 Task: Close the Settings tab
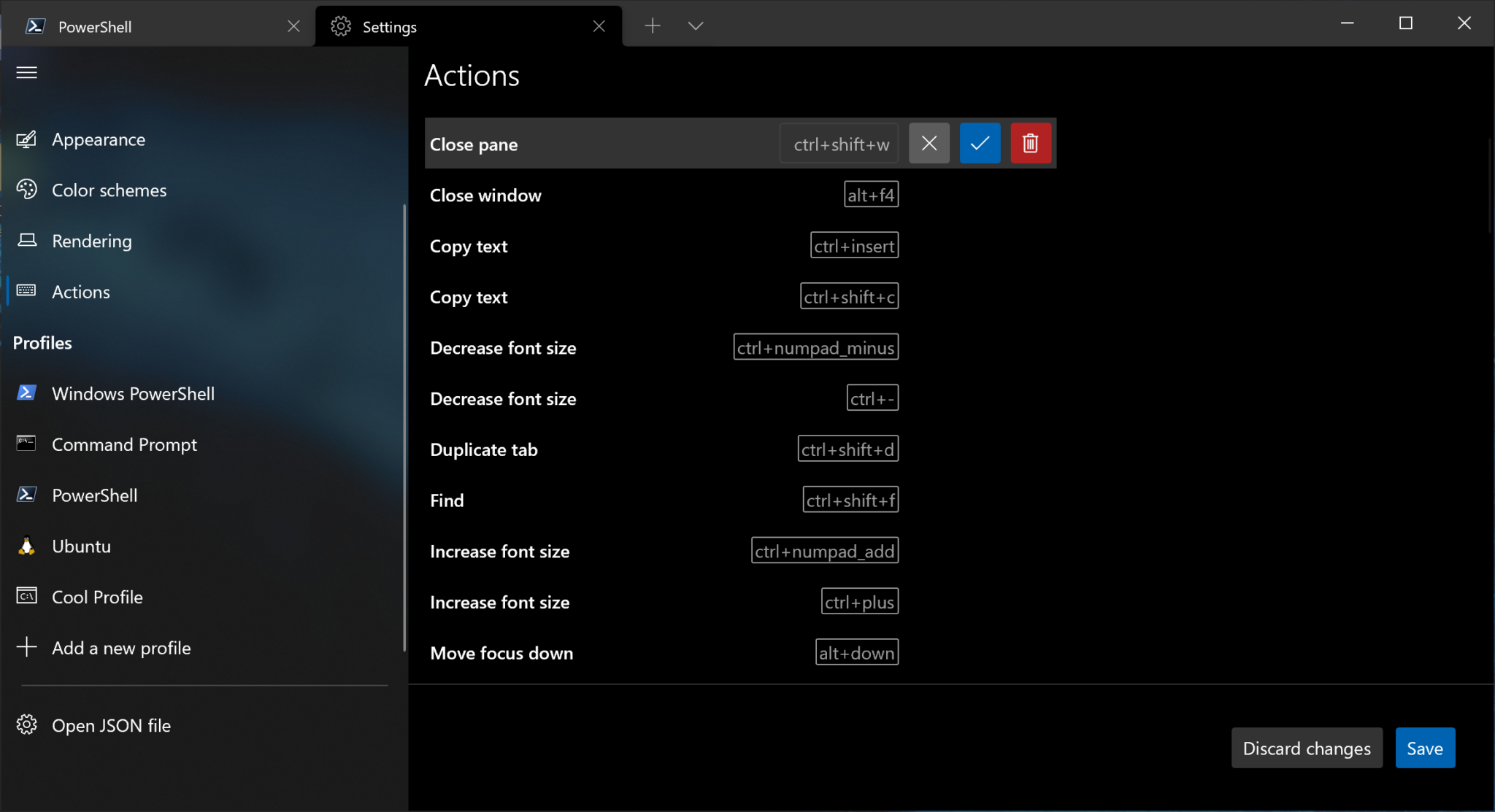coord(599,26)
